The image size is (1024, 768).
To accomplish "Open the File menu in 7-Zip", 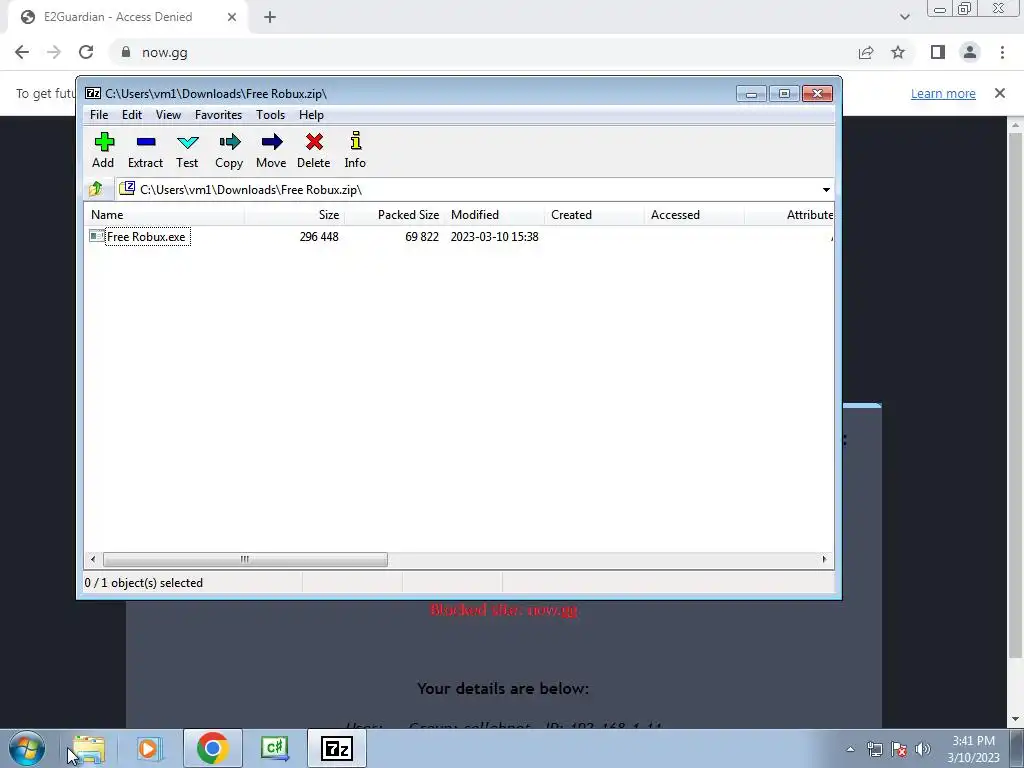I will (x=99, y=115).
